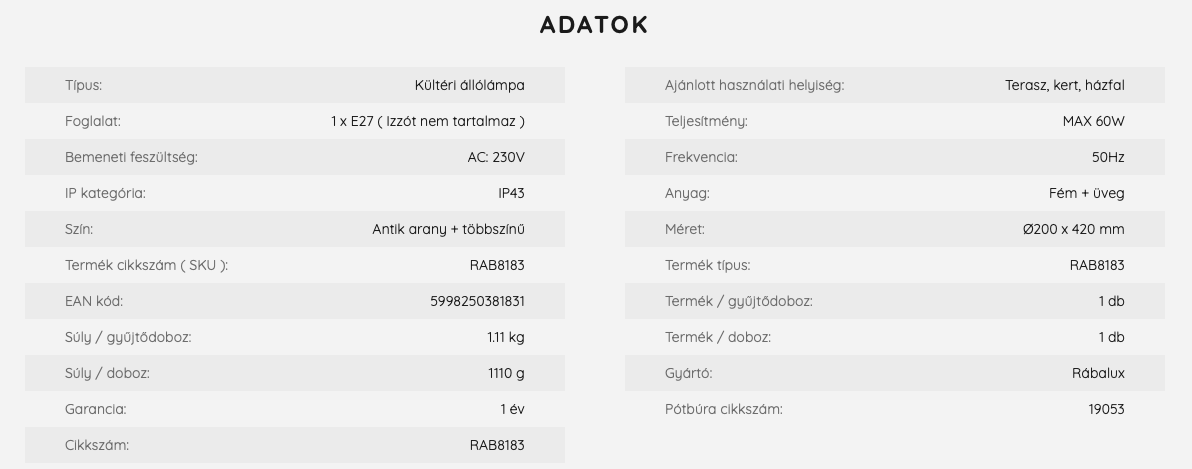
Task: Click the Foglalat value 1 x E27
Action: (x=428, y=121)
